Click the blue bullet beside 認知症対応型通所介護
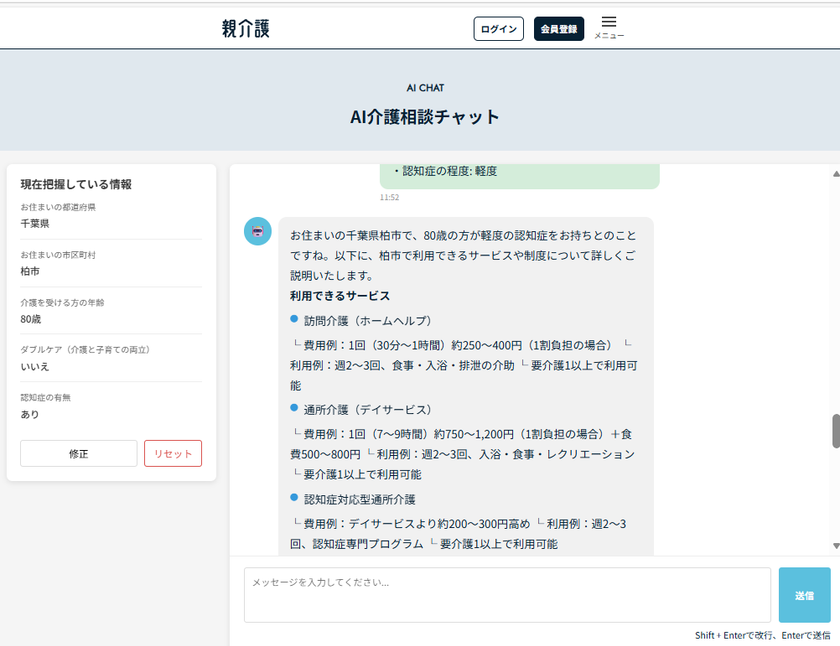The image size is (840, 646). tap(294, 498)
